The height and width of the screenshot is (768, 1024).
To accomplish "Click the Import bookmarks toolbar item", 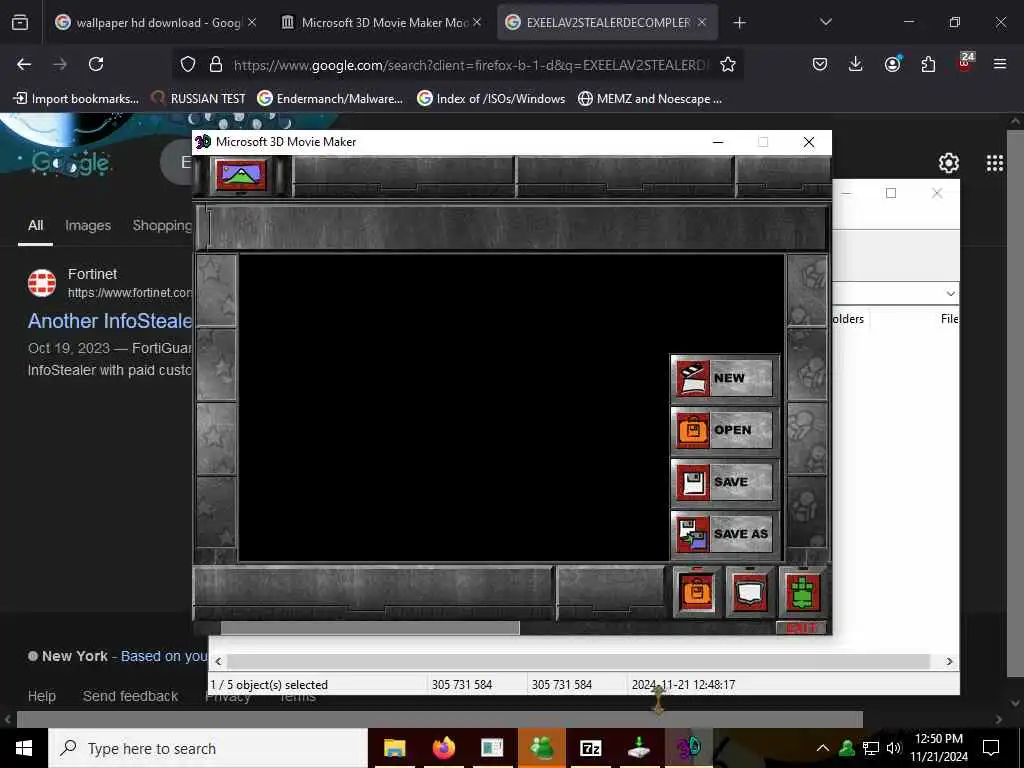I will [x=76, y=99].
